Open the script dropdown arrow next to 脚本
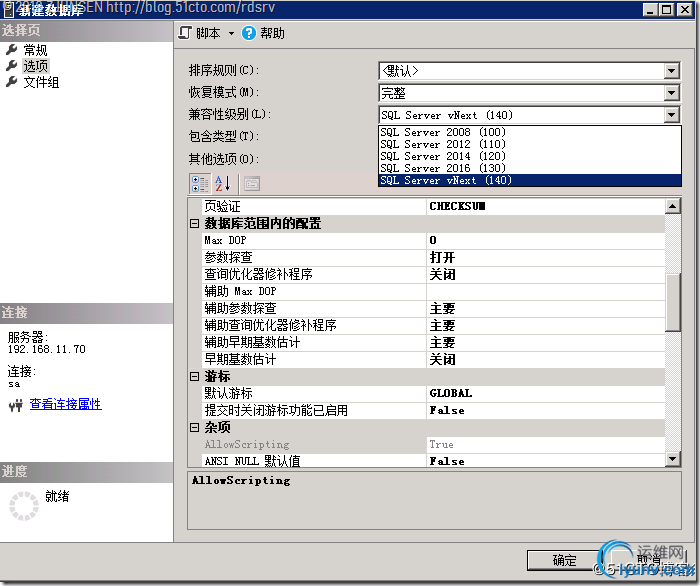The image size is (700, 586). [x=231, y=33]
